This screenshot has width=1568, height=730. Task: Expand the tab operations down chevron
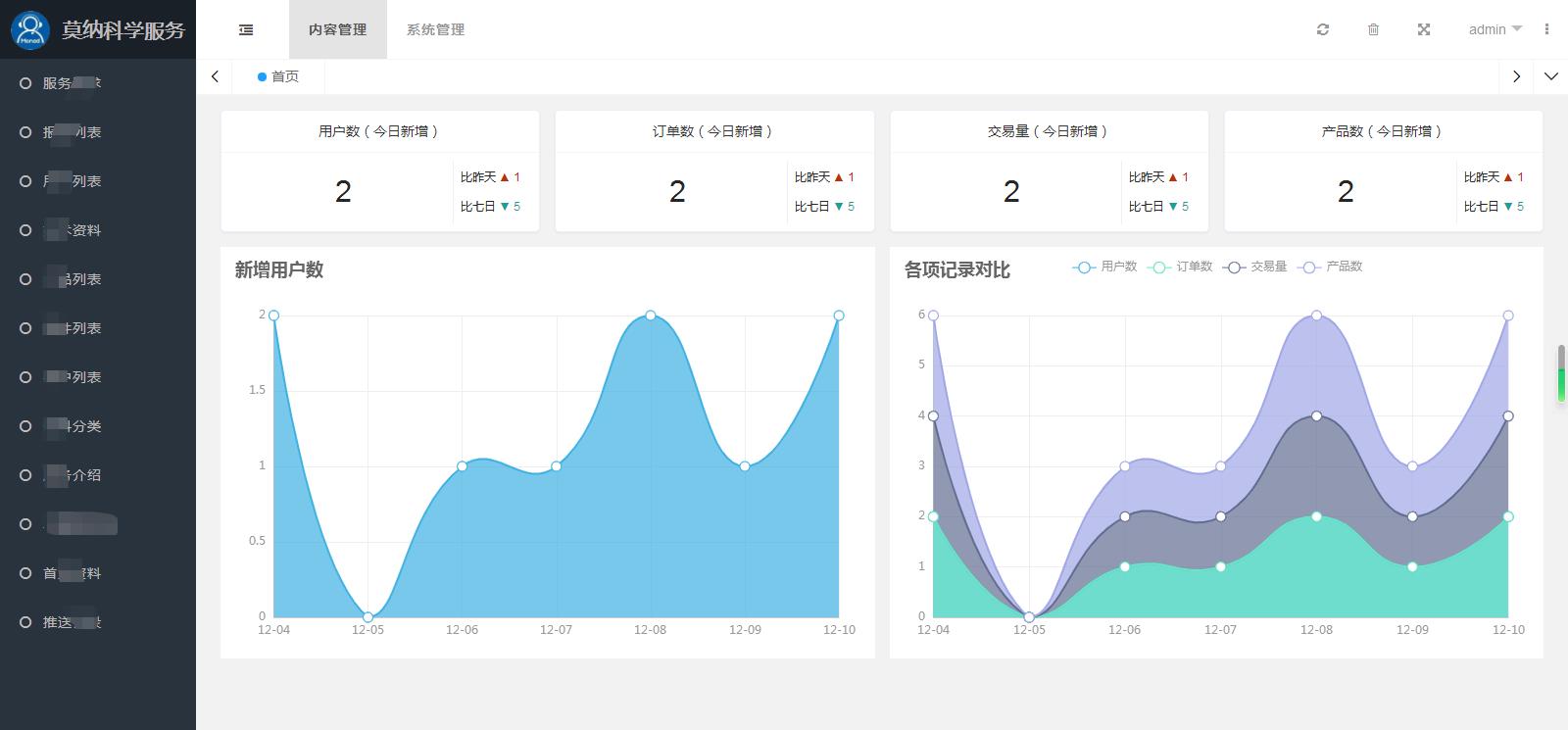point(1550,76)
